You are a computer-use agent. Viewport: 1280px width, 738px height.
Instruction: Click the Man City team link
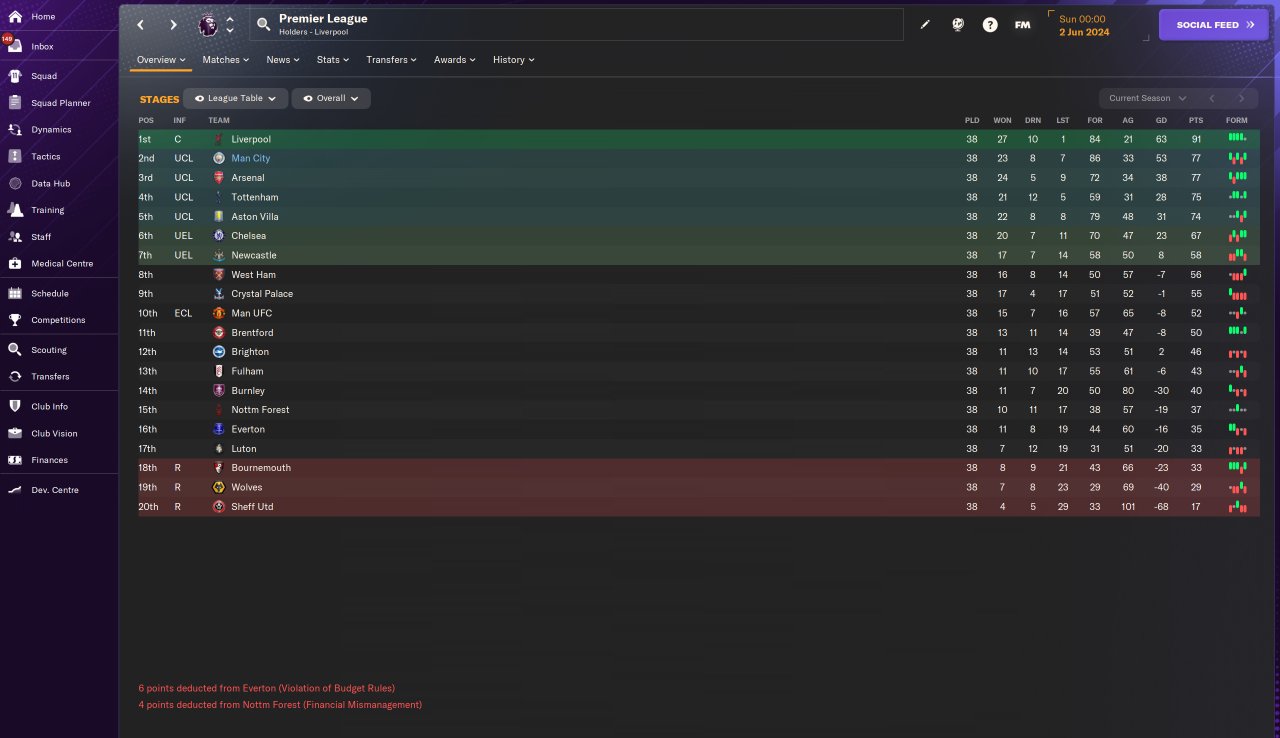pyautogui.click(x=250, y=159)
